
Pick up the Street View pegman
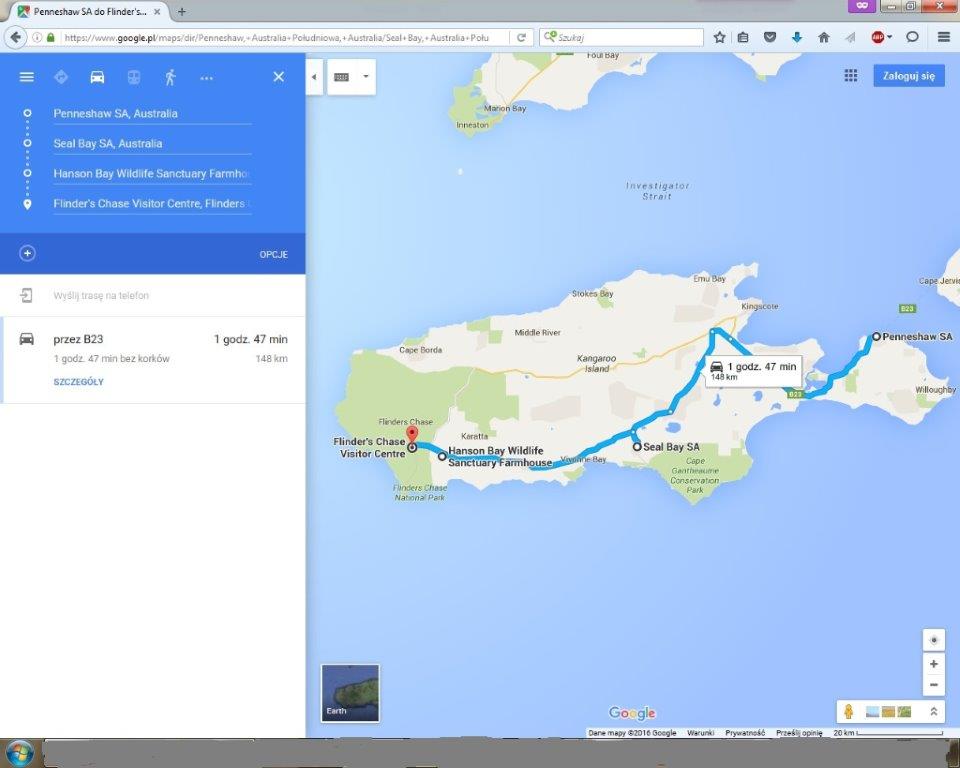tap(849, 712)
